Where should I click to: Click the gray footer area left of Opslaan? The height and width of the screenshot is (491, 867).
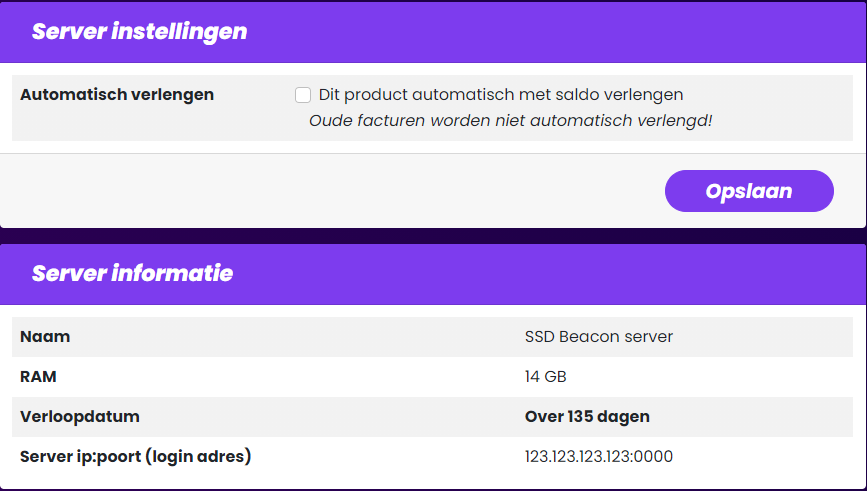330,191
